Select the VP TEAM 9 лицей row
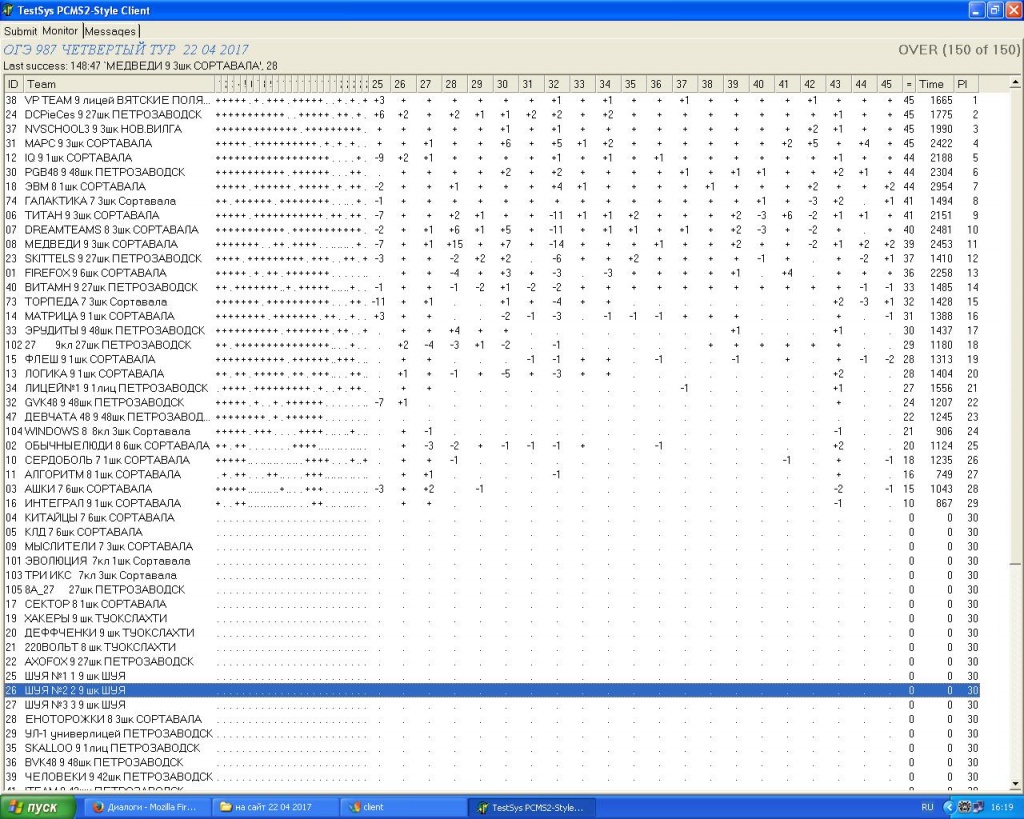1024x819 pixels. coord(491,101)
